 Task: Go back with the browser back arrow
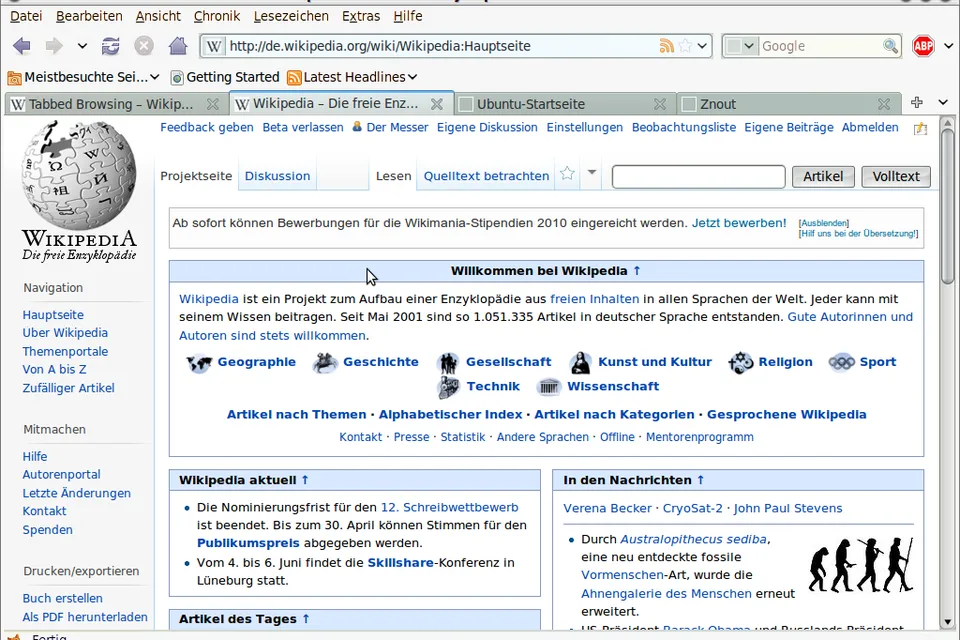click(21, 46)
